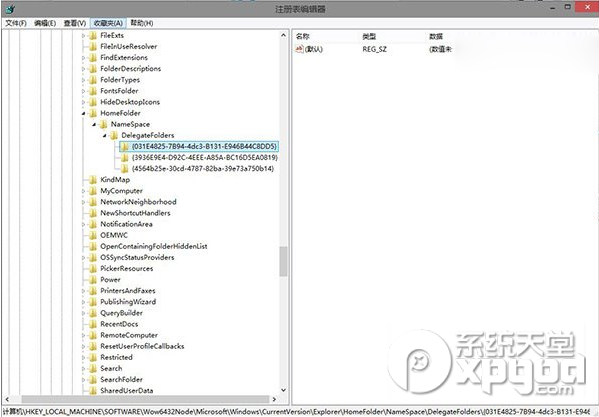
Task: Open the 收藏夹(A) menu
Action: coord(108,23)
